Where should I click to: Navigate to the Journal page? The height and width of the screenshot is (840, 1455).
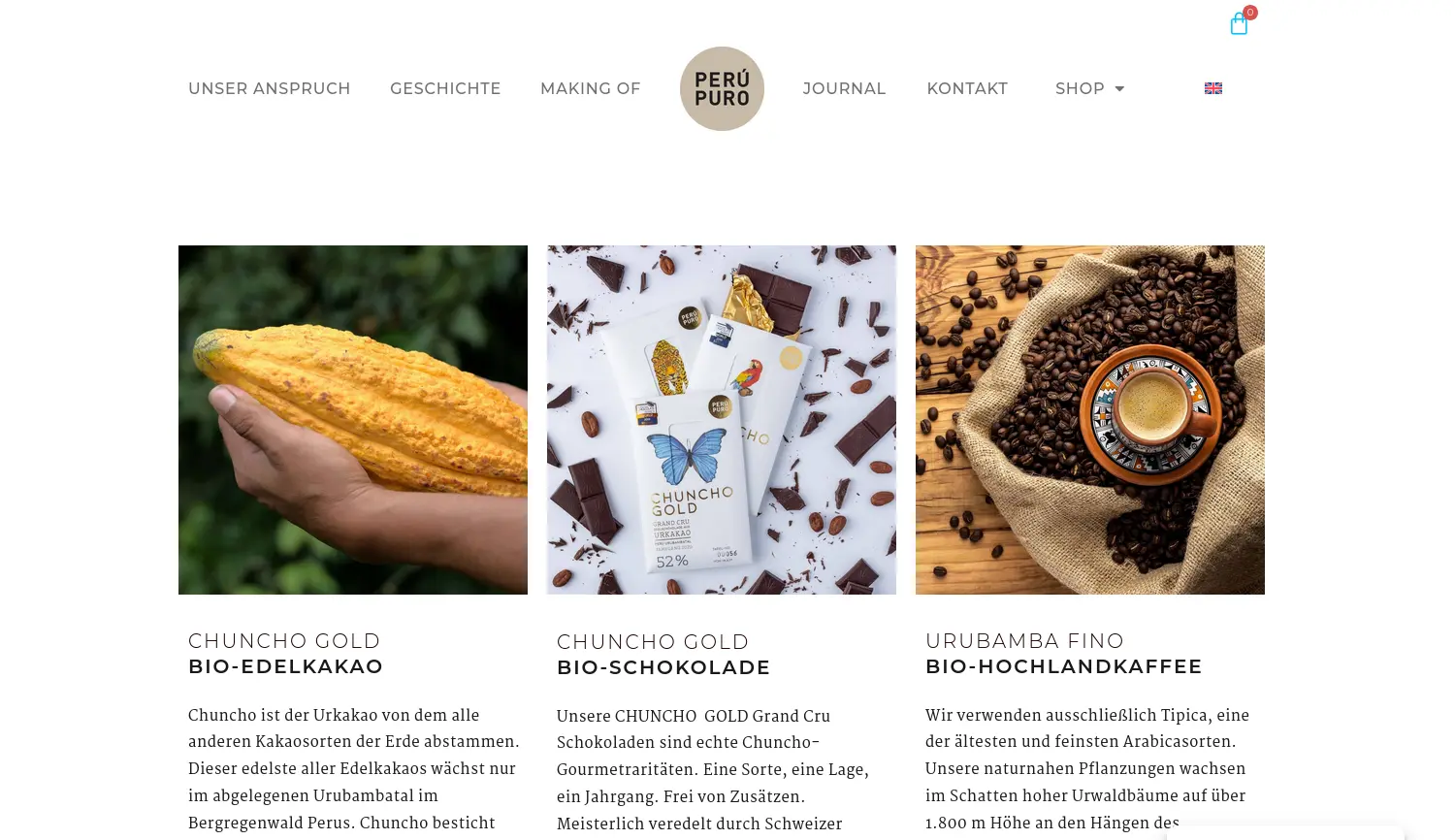844,88
